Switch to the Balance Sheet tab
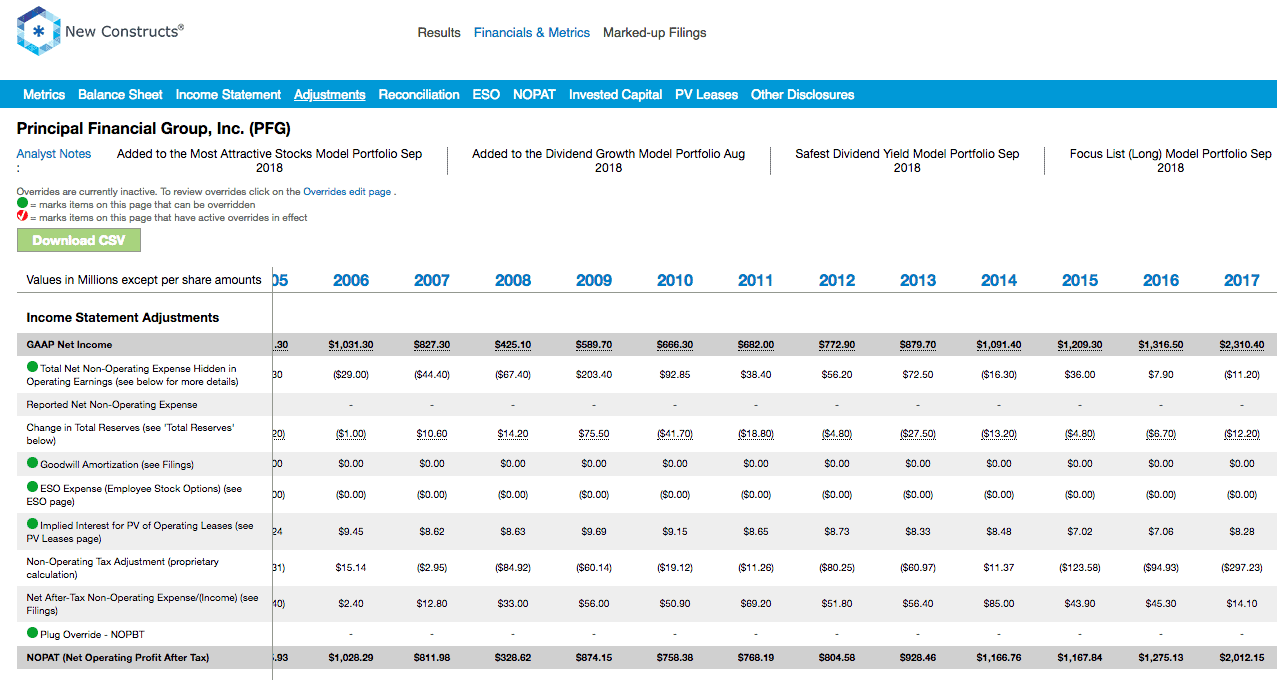 120,95
